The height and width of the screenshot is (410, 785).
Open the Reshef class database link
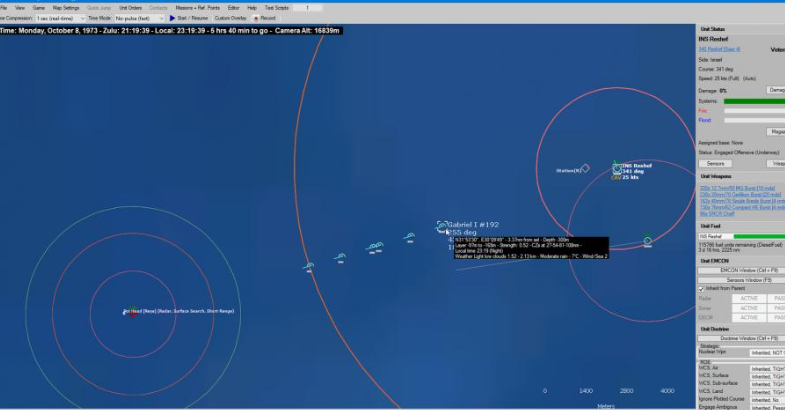pyautogui.click(x=719, y=49)
